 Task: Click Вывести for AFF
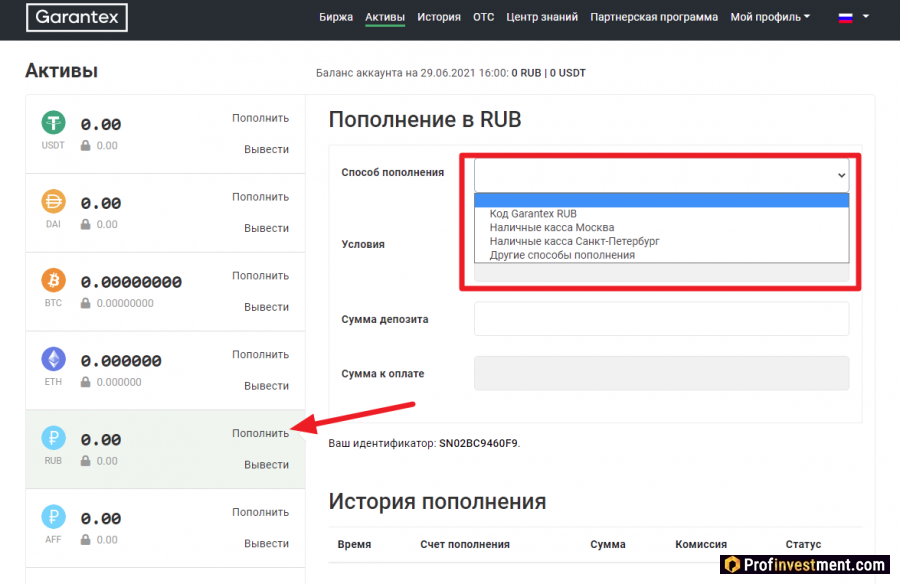[266, 543]
